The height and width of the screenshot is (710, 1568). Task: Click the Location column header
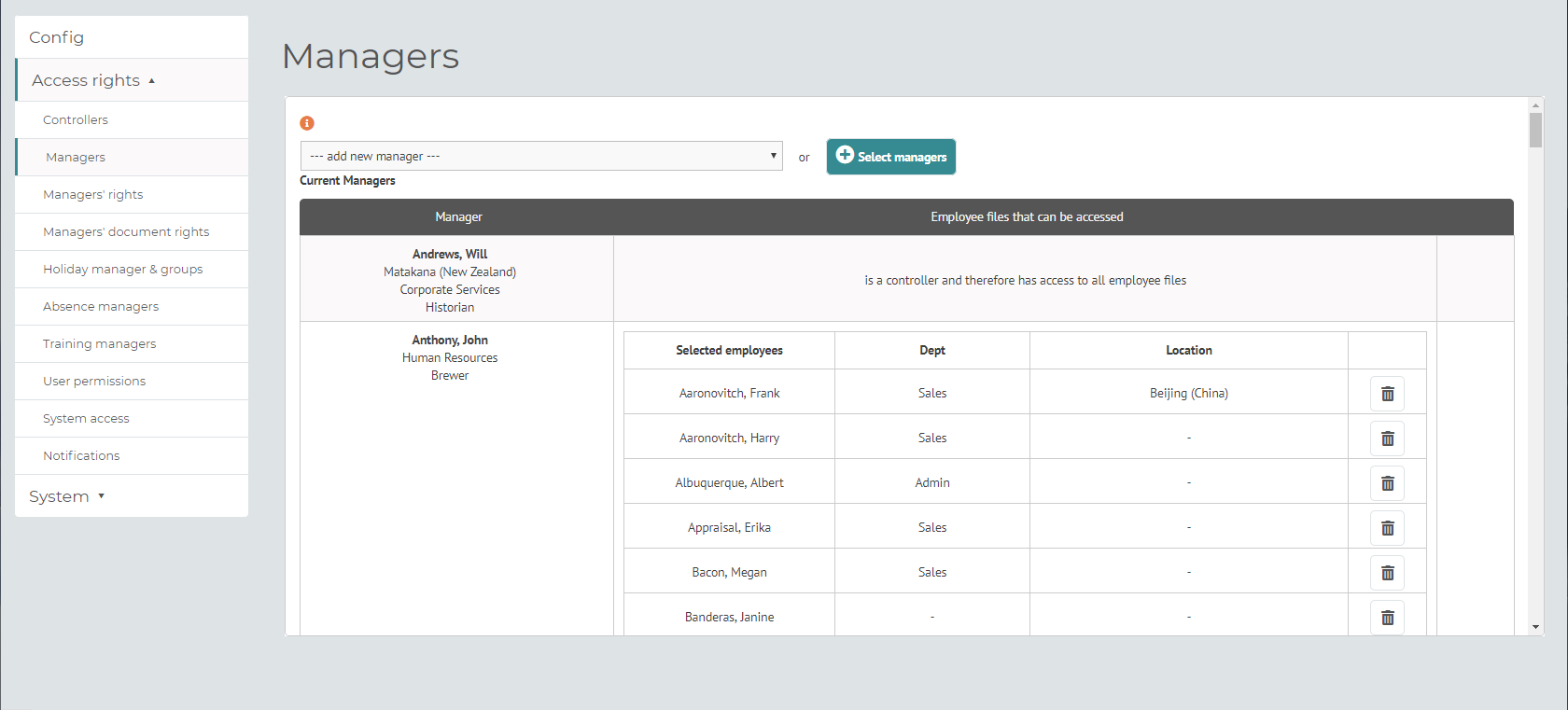click(1189, 350)
